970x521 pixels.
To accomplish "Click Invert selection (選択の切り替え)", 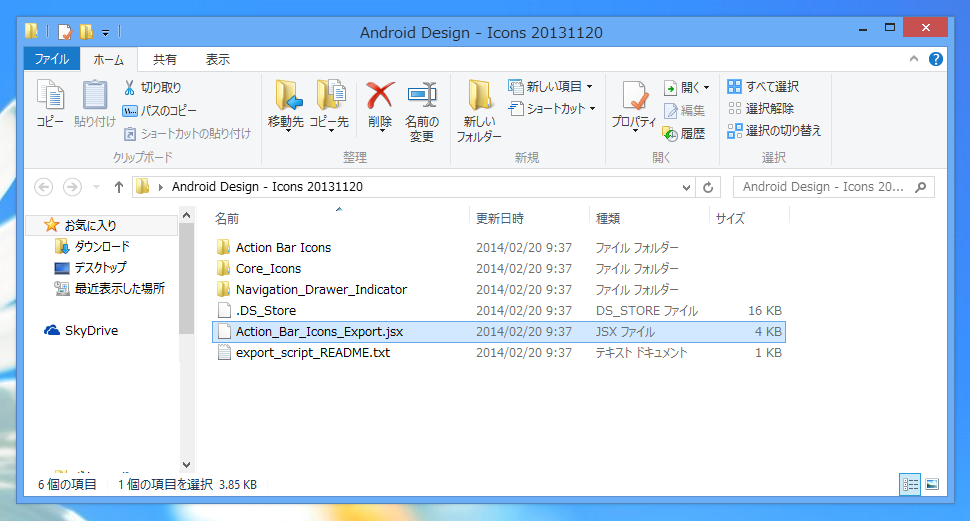I will [775, 131].
